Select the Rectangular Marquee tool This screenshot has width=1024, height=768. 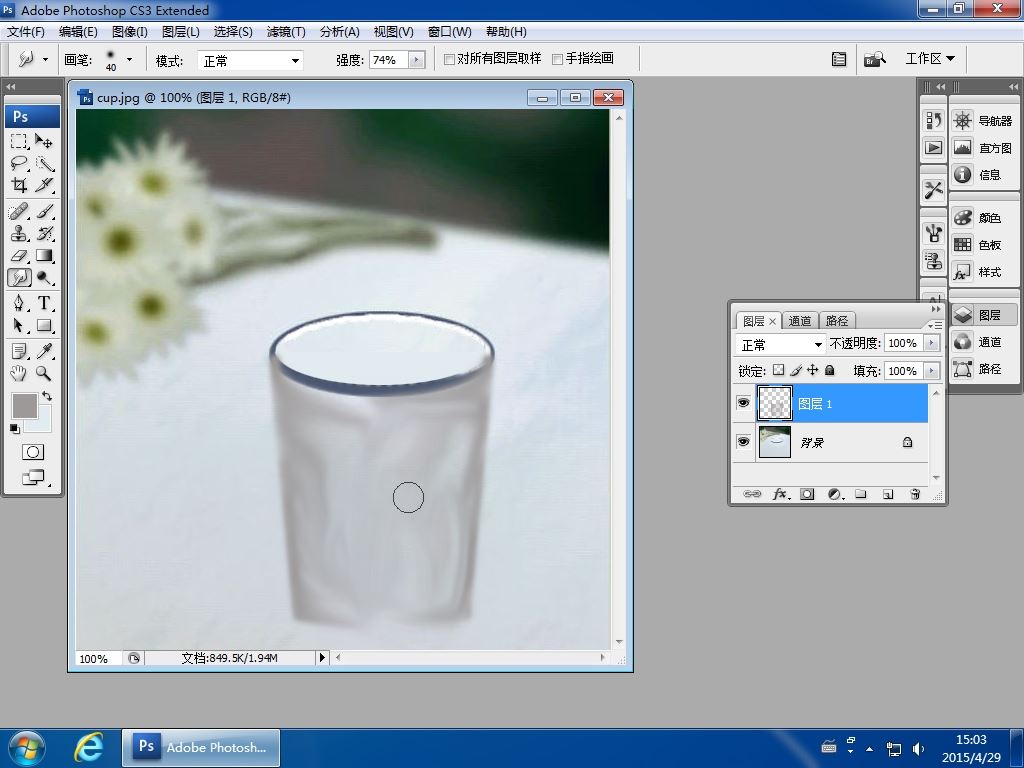19,141
